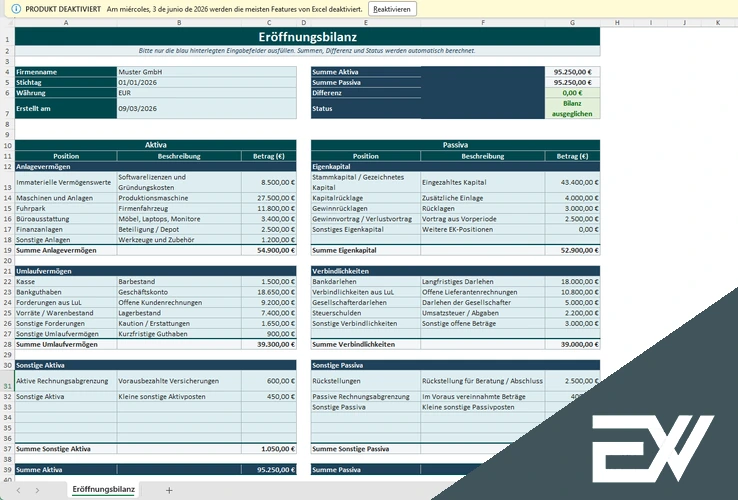Select 'Immaterielle Vermögenswerte' cell
738x500 pixels.
[x=66, y=182]
